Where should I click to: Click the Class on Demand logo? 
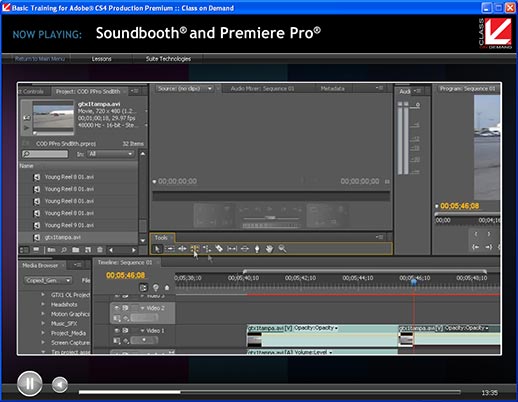pos(495,33)
